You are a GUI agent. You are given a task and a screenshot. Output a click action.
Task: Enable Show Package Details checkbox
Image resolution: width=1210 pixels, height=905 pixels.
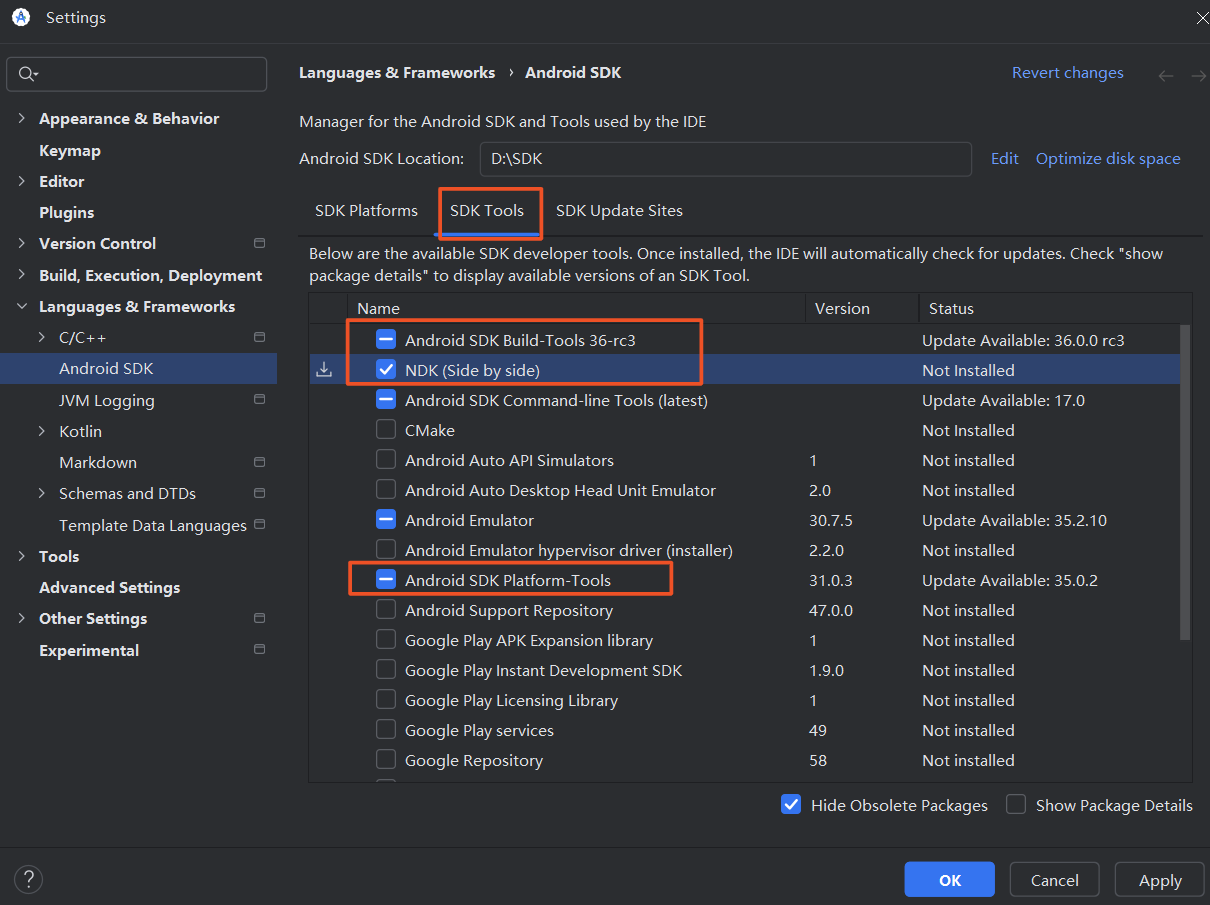click(1016, 805)
